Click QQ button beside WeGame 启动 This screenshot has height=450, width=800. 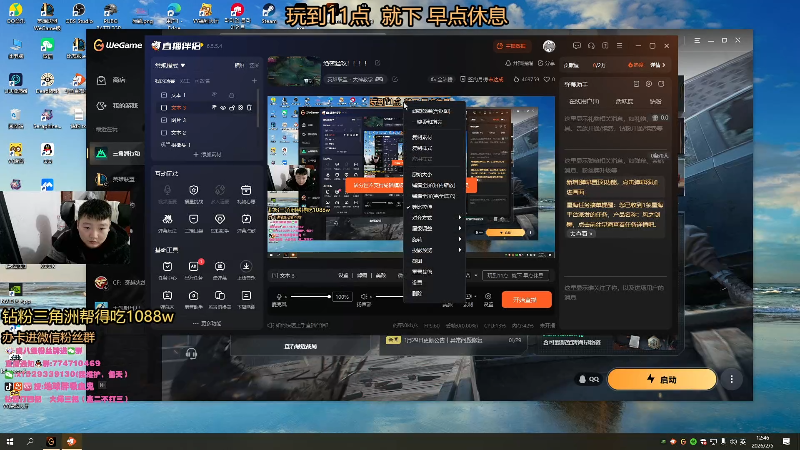coord(589,379)
